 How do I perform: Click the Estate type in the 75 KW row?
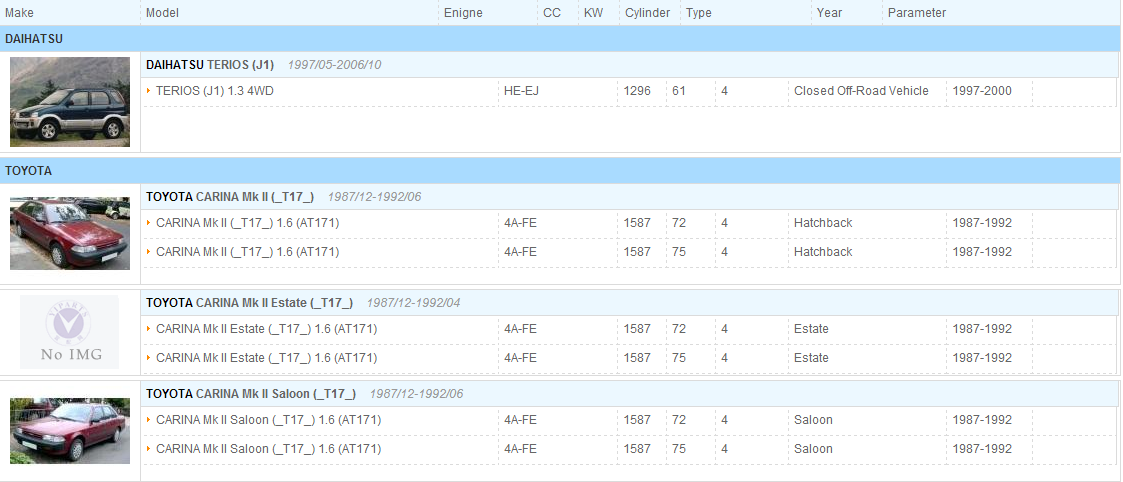click(811, 357)
